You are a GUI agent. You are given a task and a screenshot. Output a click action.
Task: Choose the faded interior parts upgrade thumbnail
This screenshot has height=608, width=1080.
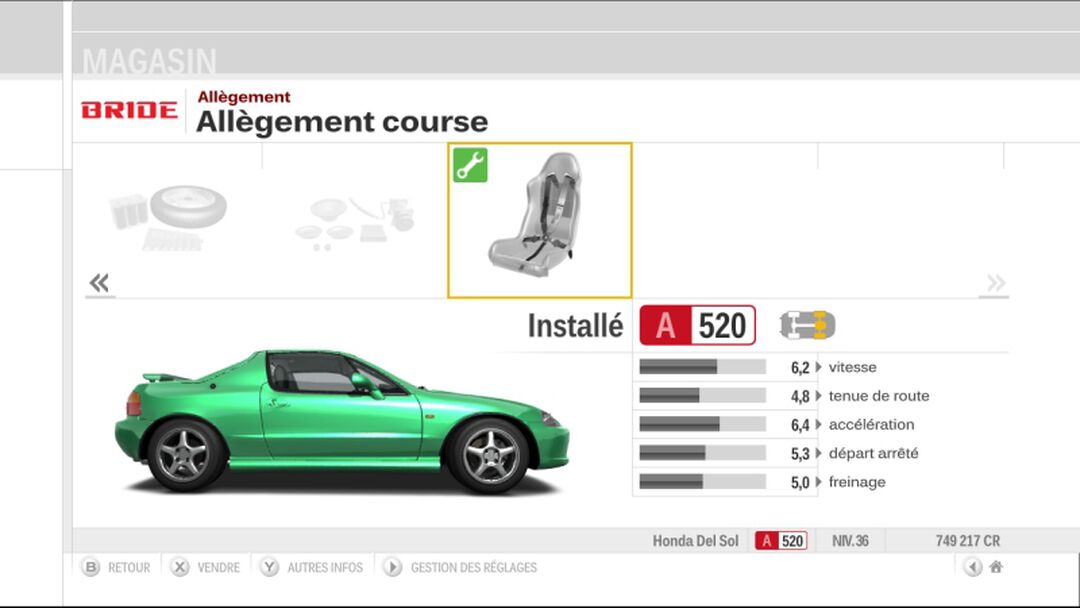point(355,224)
